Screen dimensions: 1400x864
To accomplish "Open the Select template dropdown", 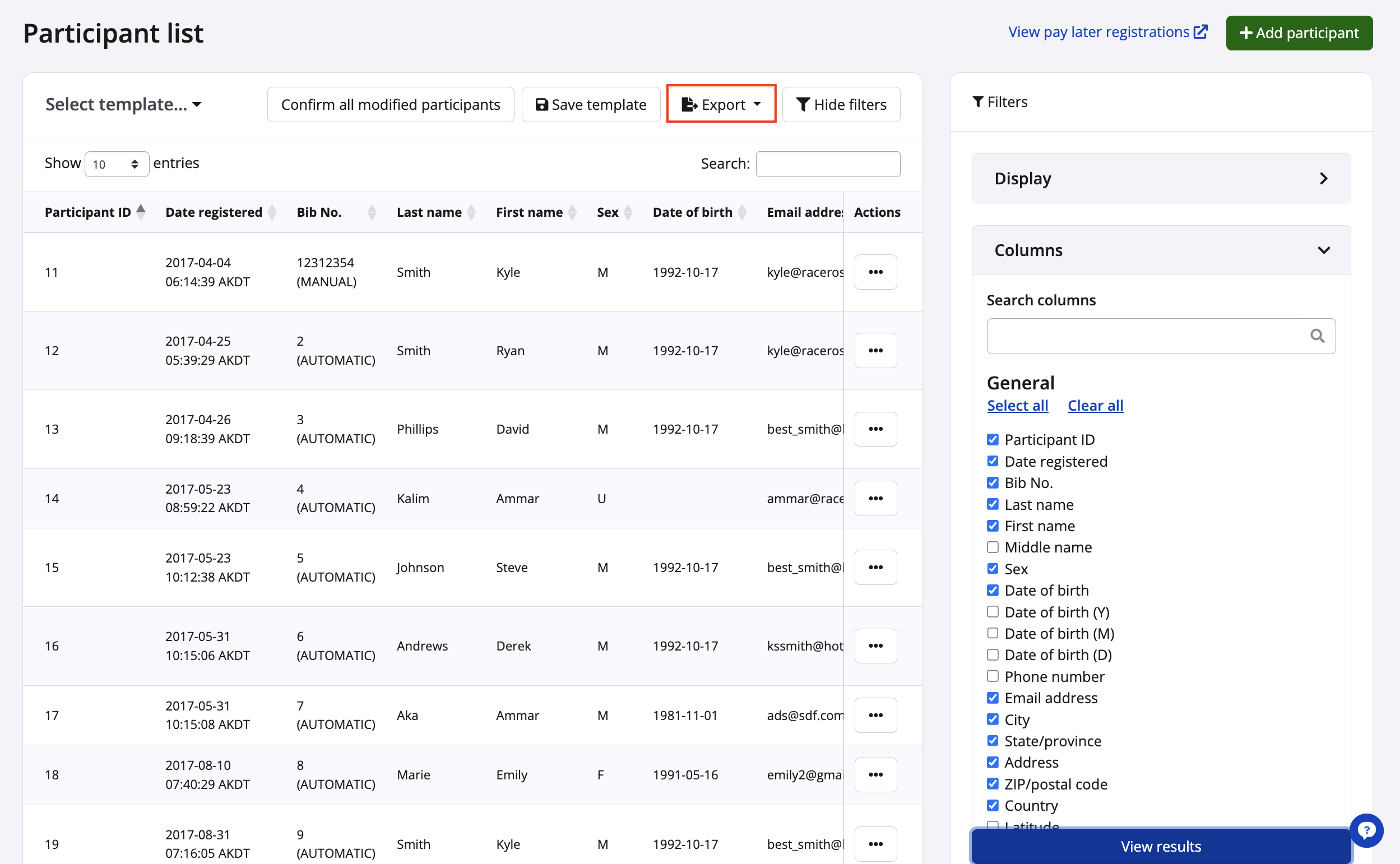I will point(123,105).
